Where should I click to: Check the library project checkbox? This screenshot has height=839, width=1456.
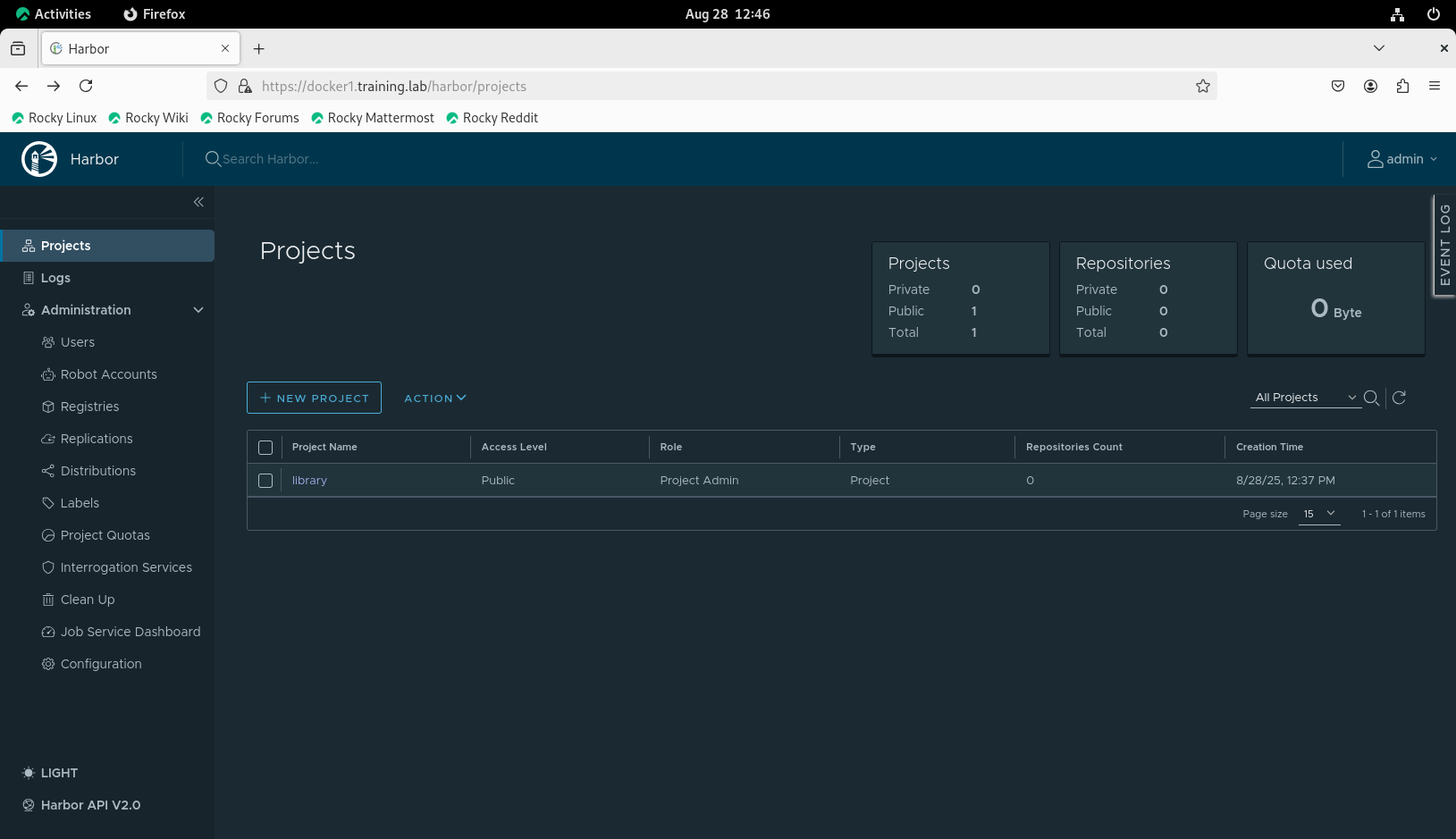pos(265,481)
